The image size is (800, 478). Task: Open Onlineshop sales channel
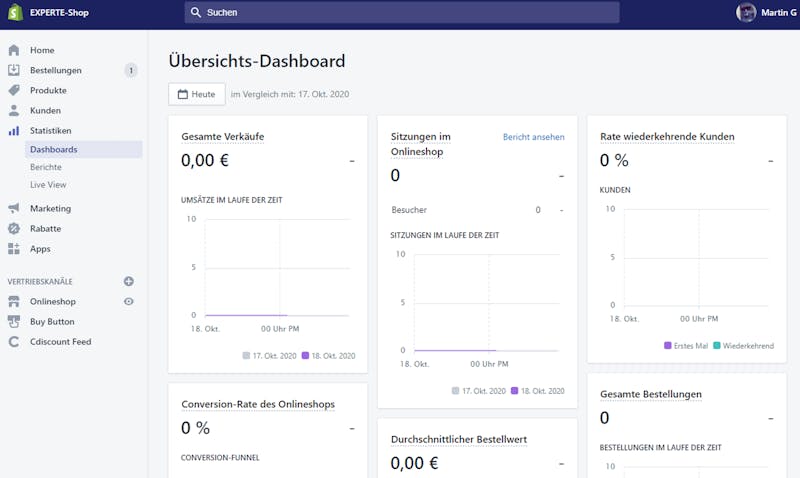coord(53,301)
